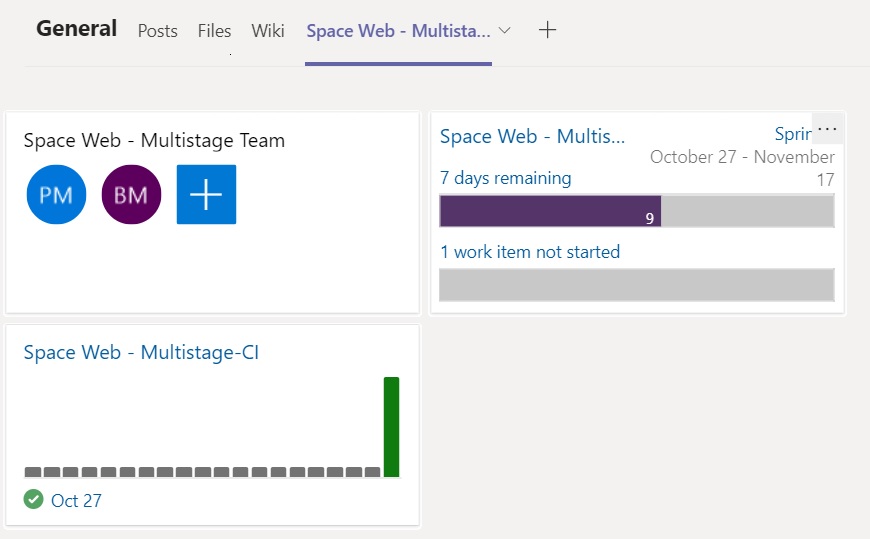Open the Space Web - Multistage-CI link

(141, 352)
